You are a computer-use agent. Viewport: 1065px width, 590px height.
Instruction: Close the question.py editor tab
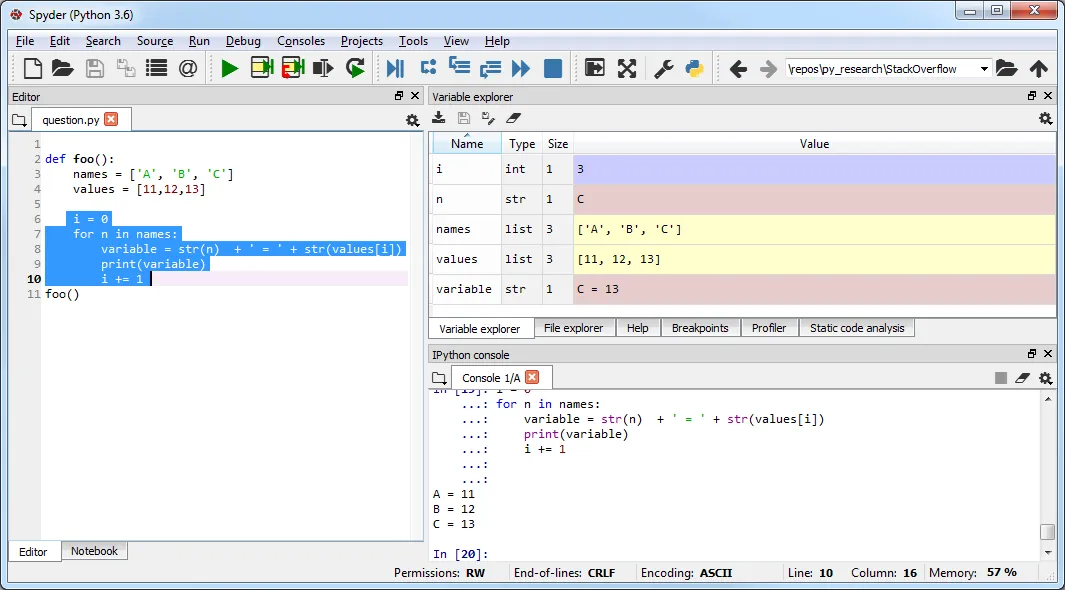click(x=111, y=119)
